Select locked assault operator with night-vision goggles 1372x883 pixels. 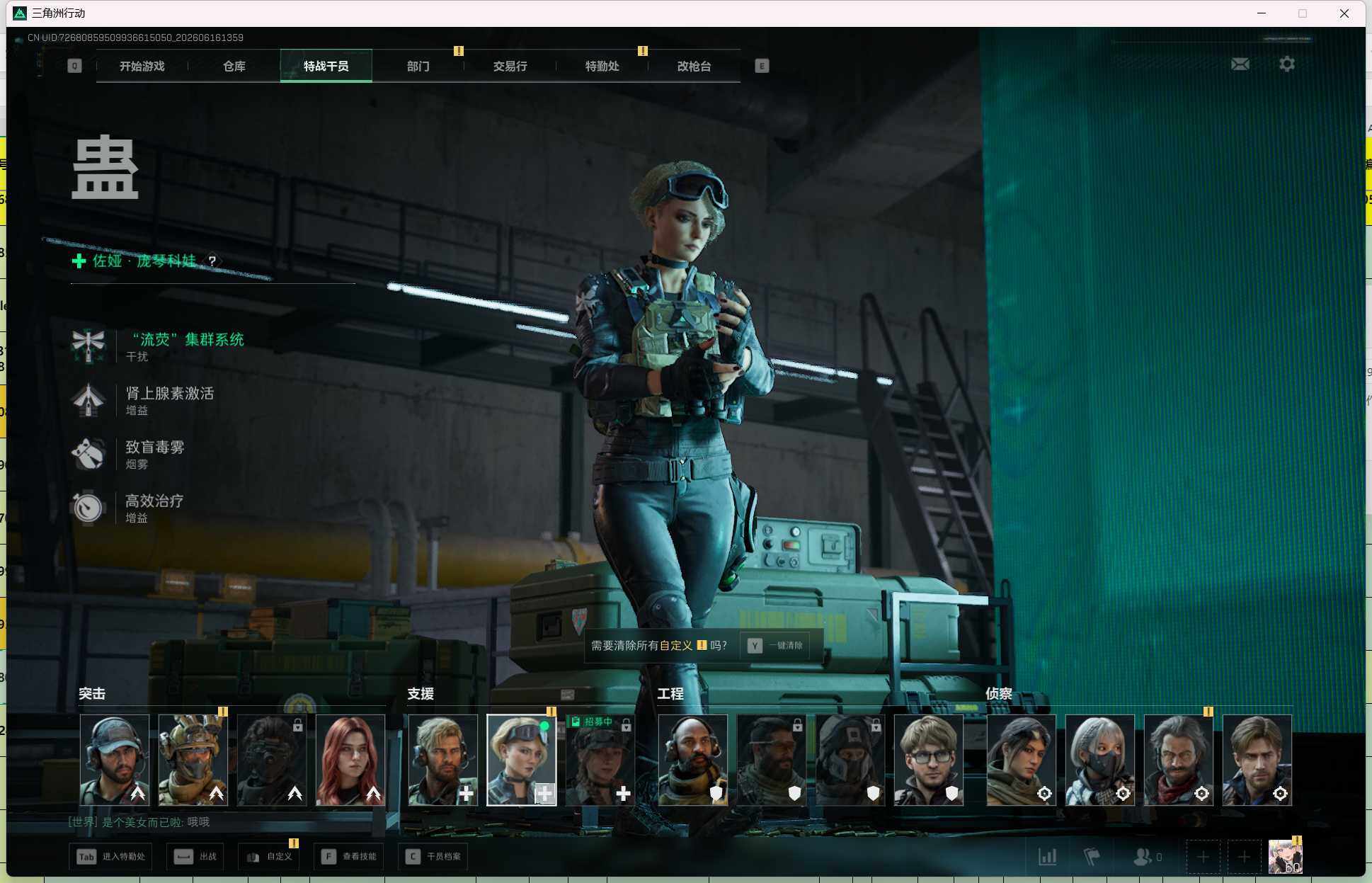[272, 760]
